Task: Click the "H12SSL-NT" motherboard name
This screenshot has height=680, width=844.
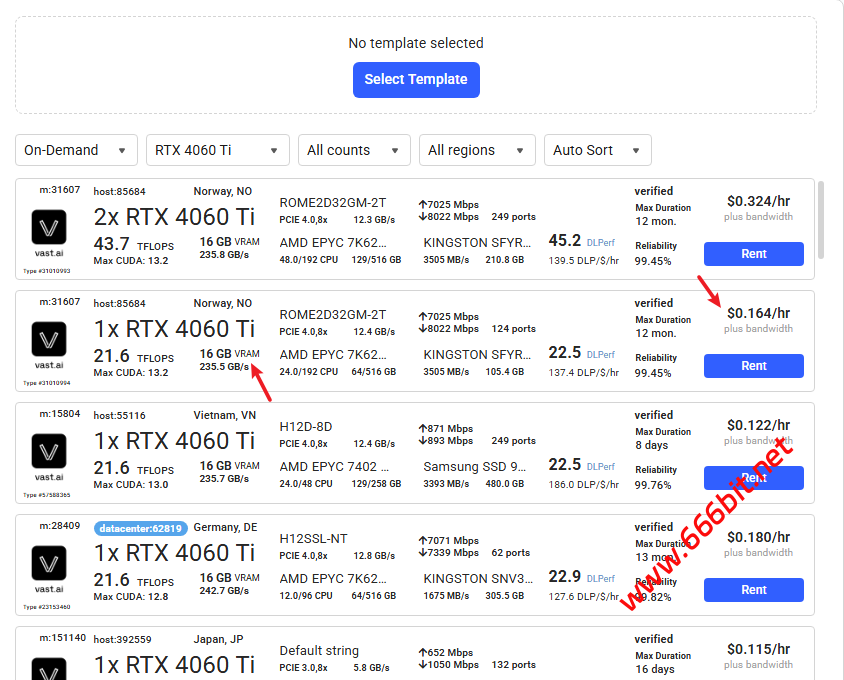Action: tap(313, 539)
